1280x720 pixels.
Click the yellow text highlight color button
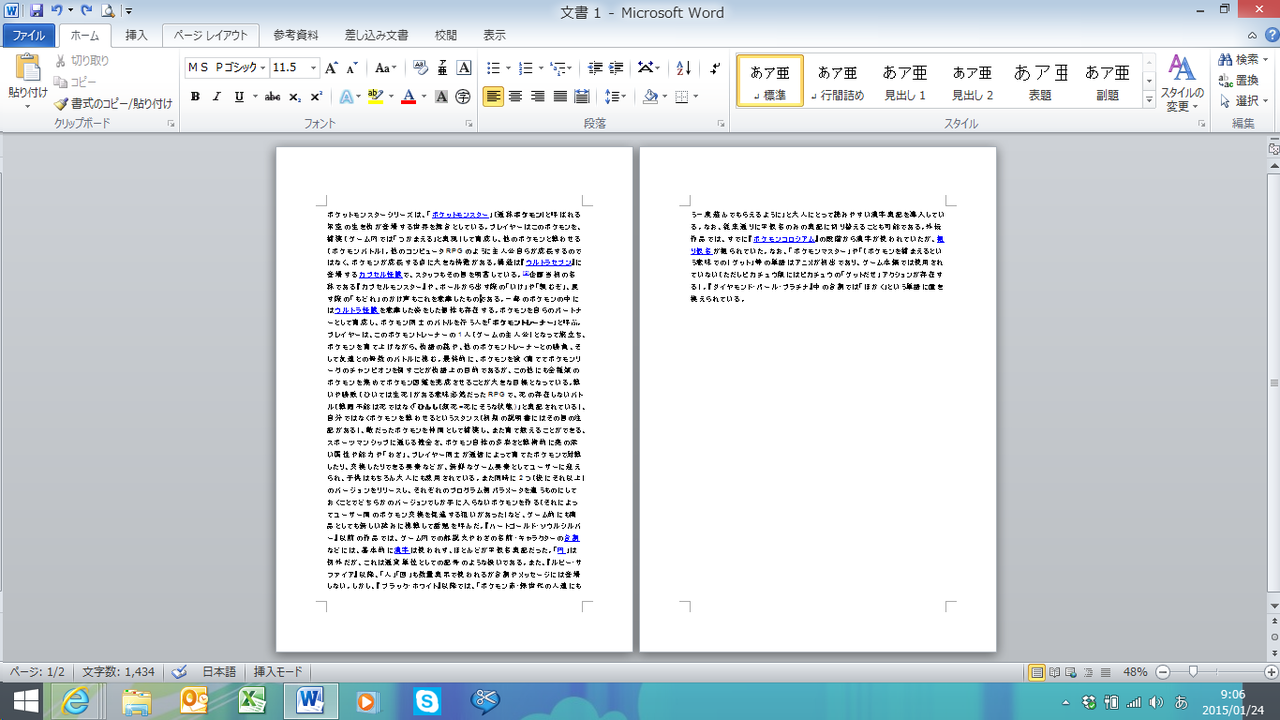pos(375,97)
